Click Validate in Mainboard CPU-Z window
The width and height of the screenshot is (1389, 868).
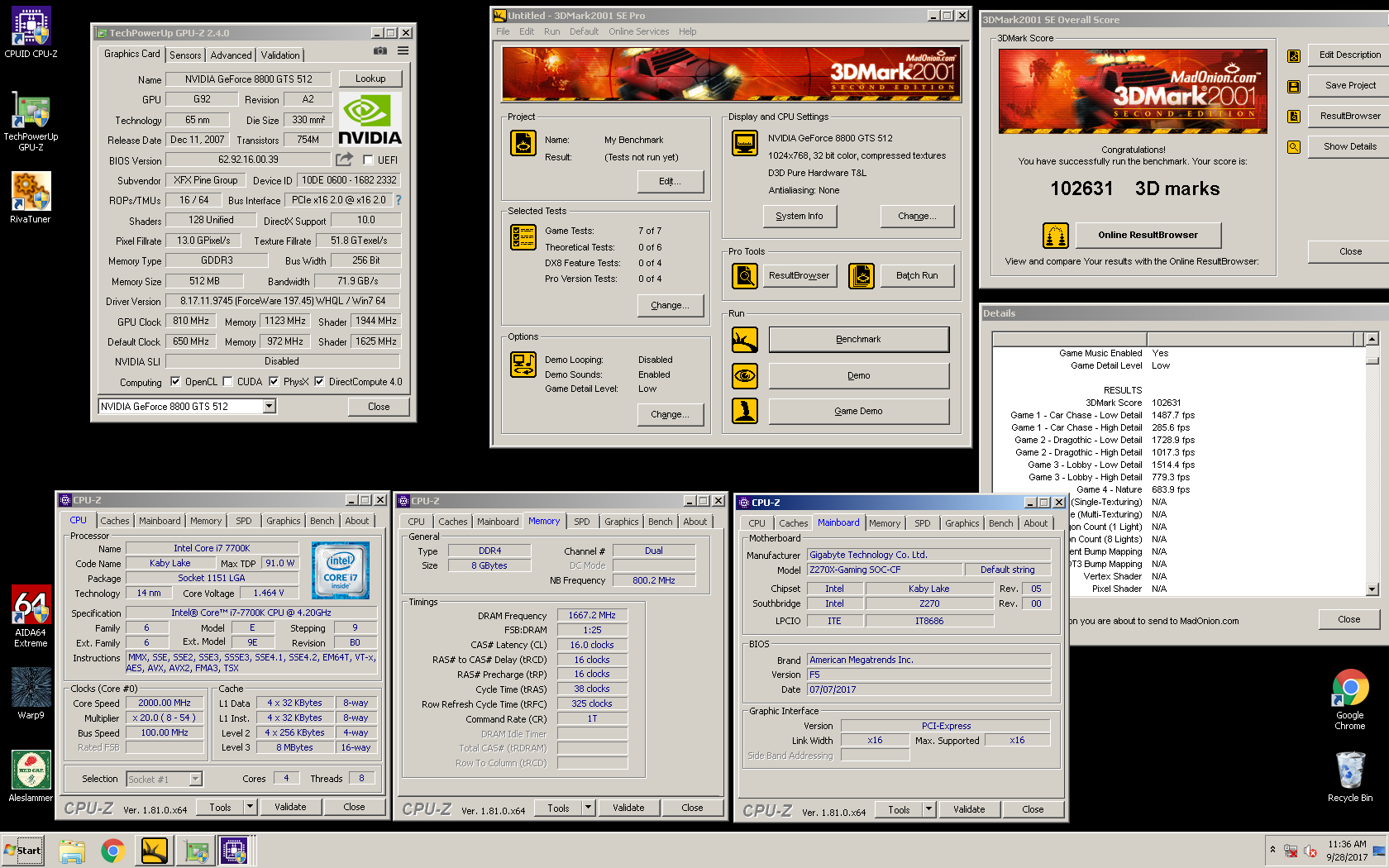968,809
